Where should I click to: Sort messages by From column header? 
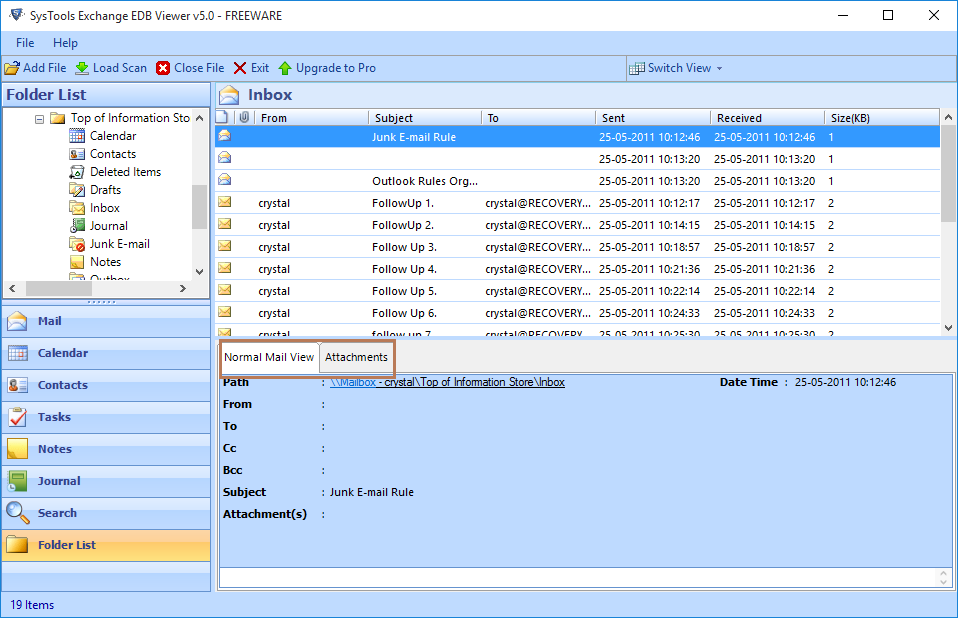click(x=312, y=118)
